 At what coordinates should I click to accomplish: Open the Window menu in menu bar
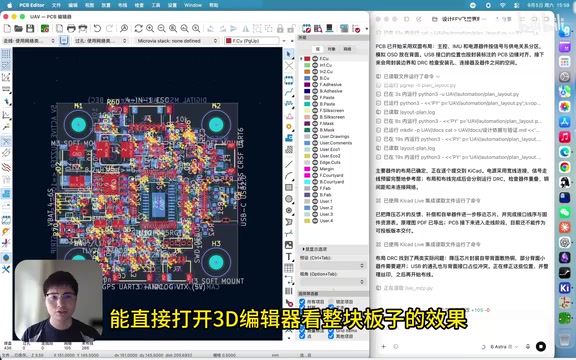(x=193, y=5)
